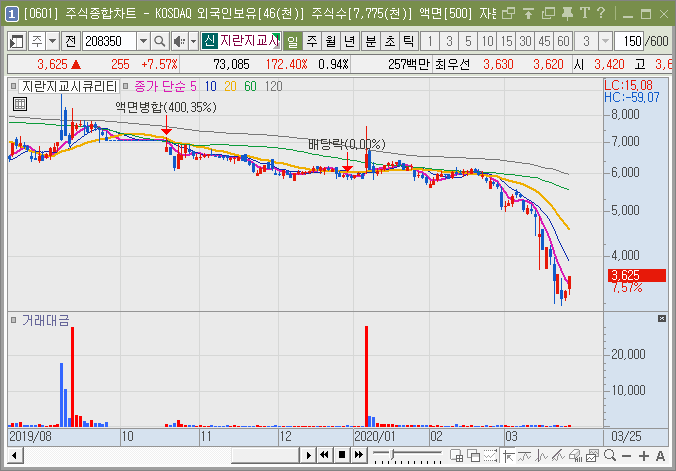Toggle the left panel layout icon

pos(17,41)
